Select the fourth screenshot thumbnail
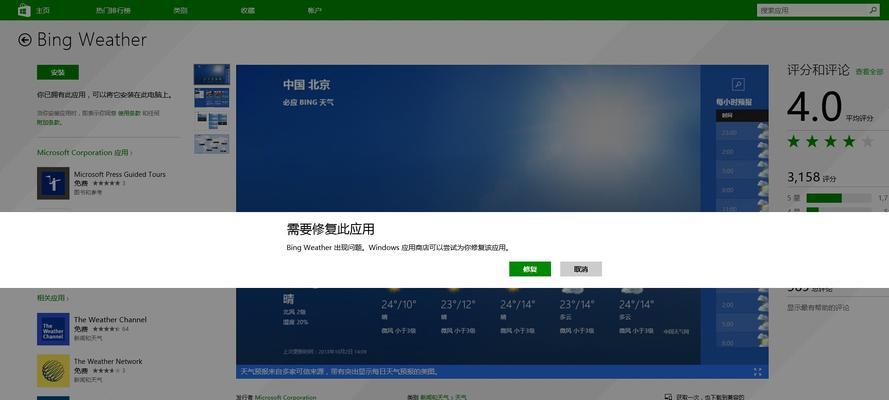Screen dimensions: 889x400 [212, 144]
